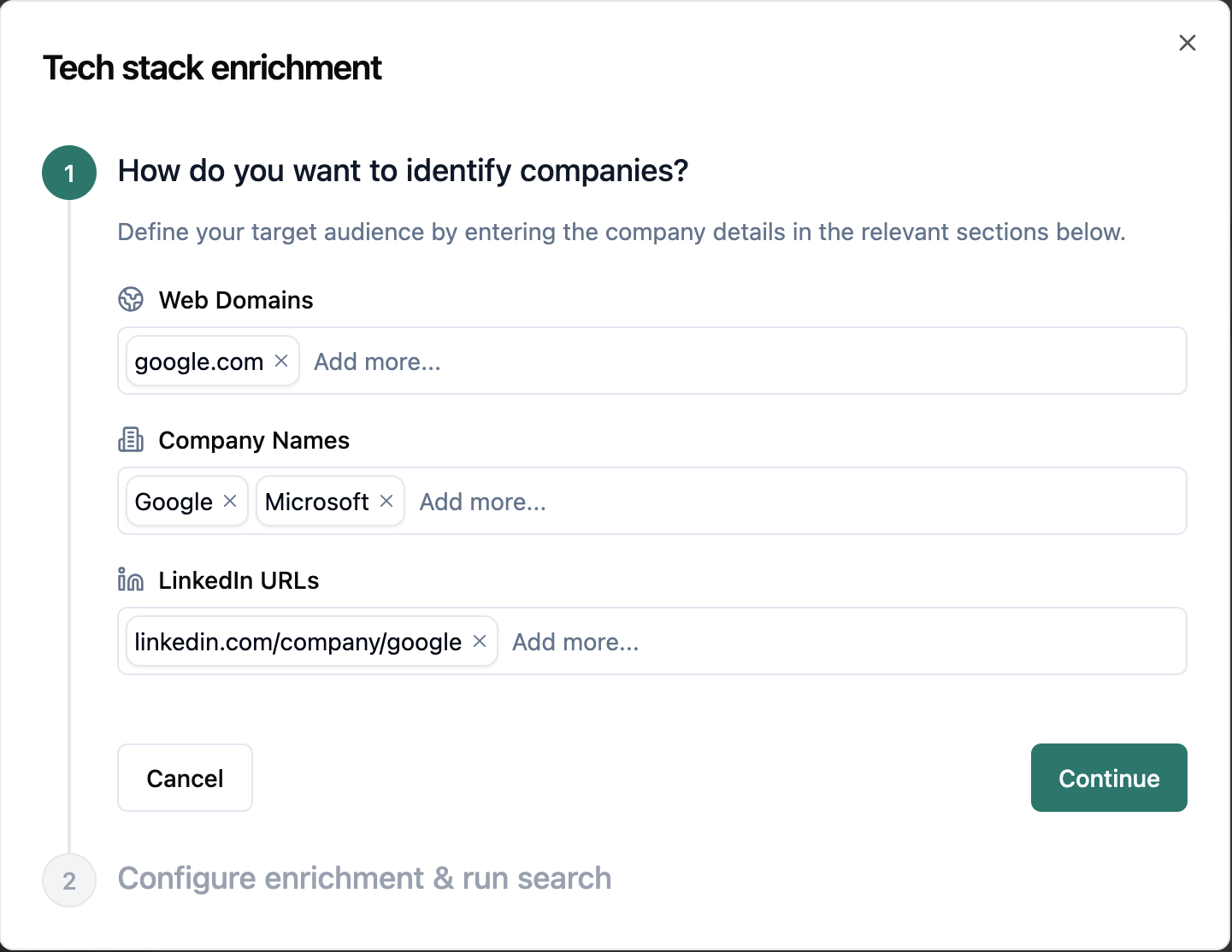
Task: Remove the google.com domain tag
Action: [281, 361]
